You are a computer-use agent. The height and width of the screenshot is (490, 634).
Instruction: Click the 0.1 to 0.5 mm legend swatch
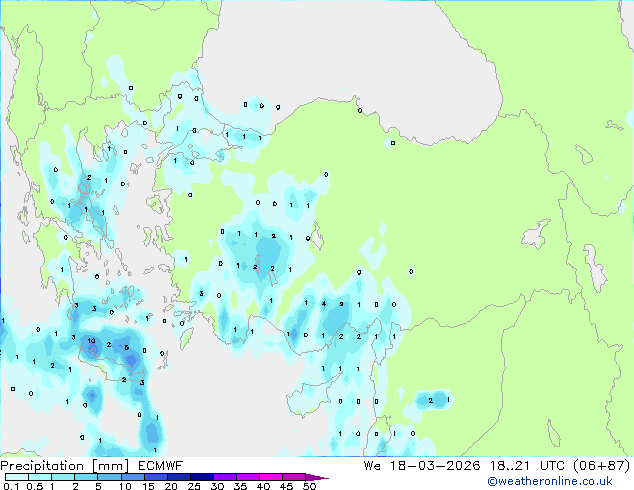click(x=17, y=477)
